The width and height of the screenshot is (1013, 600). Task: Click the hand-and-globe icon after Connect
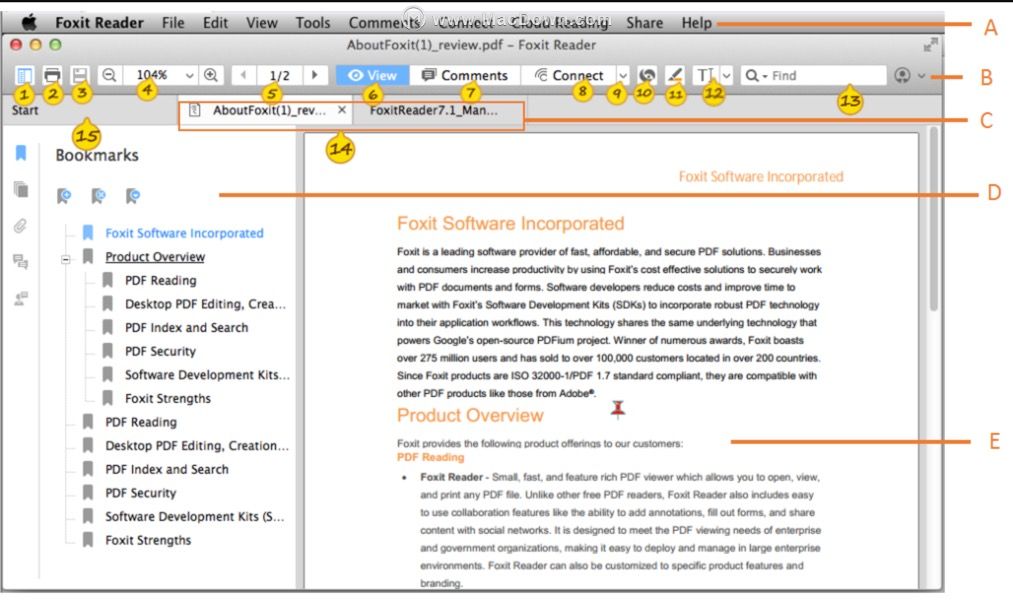(647, 75)
